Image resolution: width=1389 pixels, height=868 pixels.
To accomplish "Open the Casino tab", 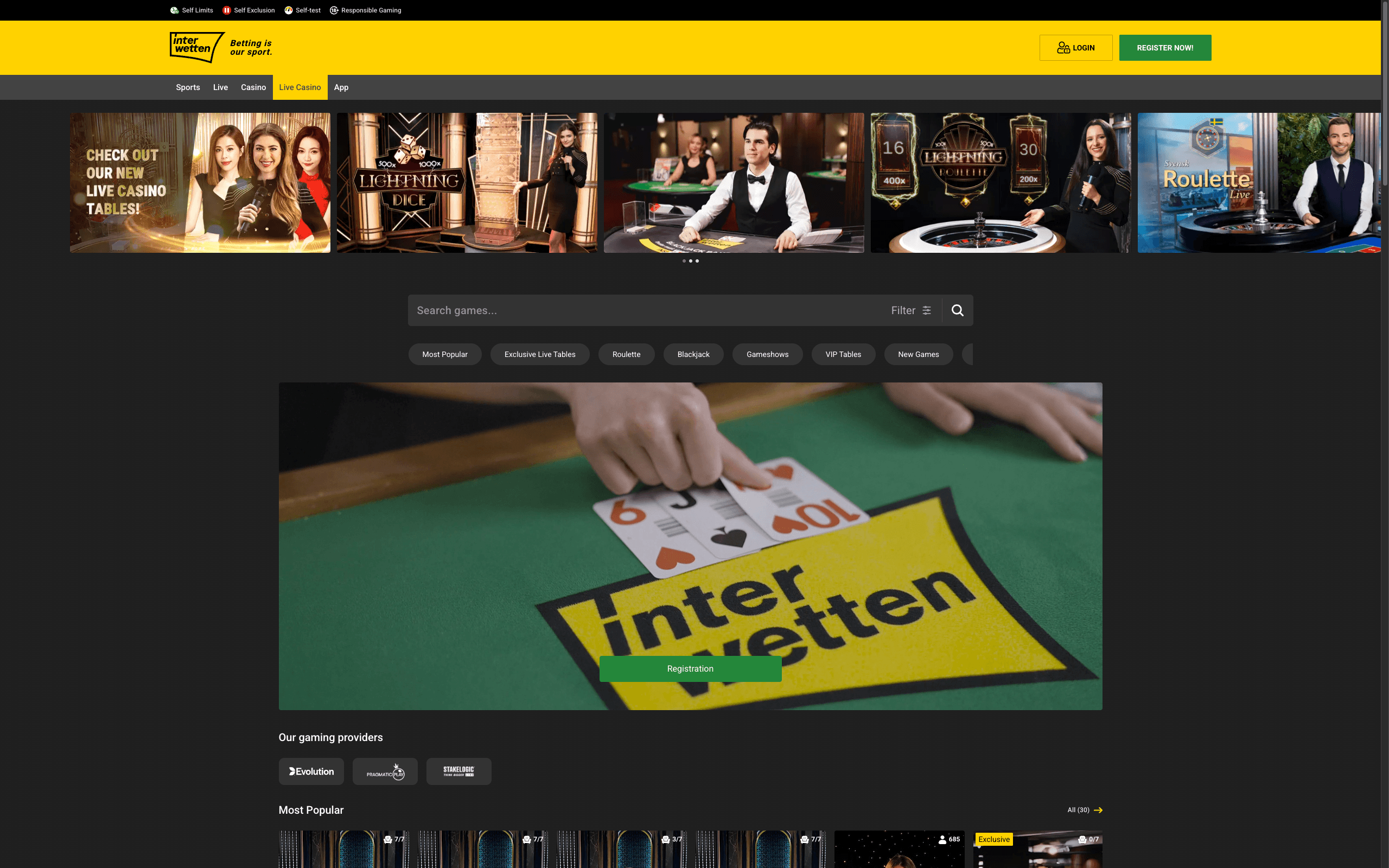I will tap(253, 87).
